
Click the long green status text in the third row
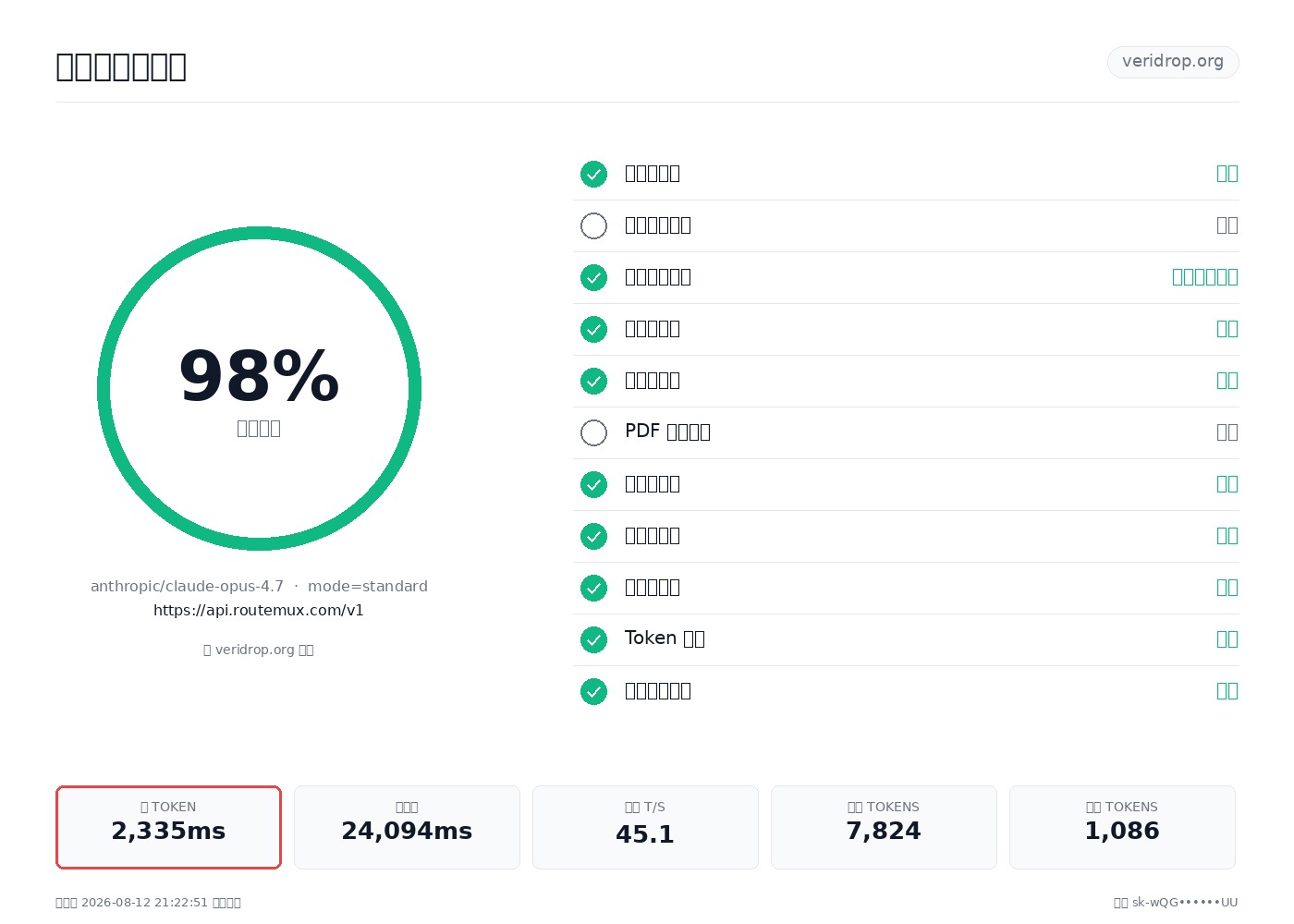tap(1205, 277)
